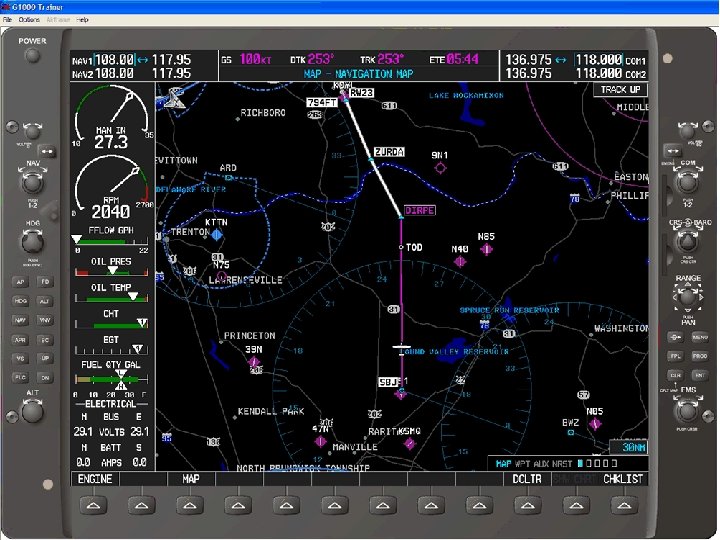This screenshot has height=540, width=720.
Task: Click the N75 airport symbol
Action: coord(221,276)
